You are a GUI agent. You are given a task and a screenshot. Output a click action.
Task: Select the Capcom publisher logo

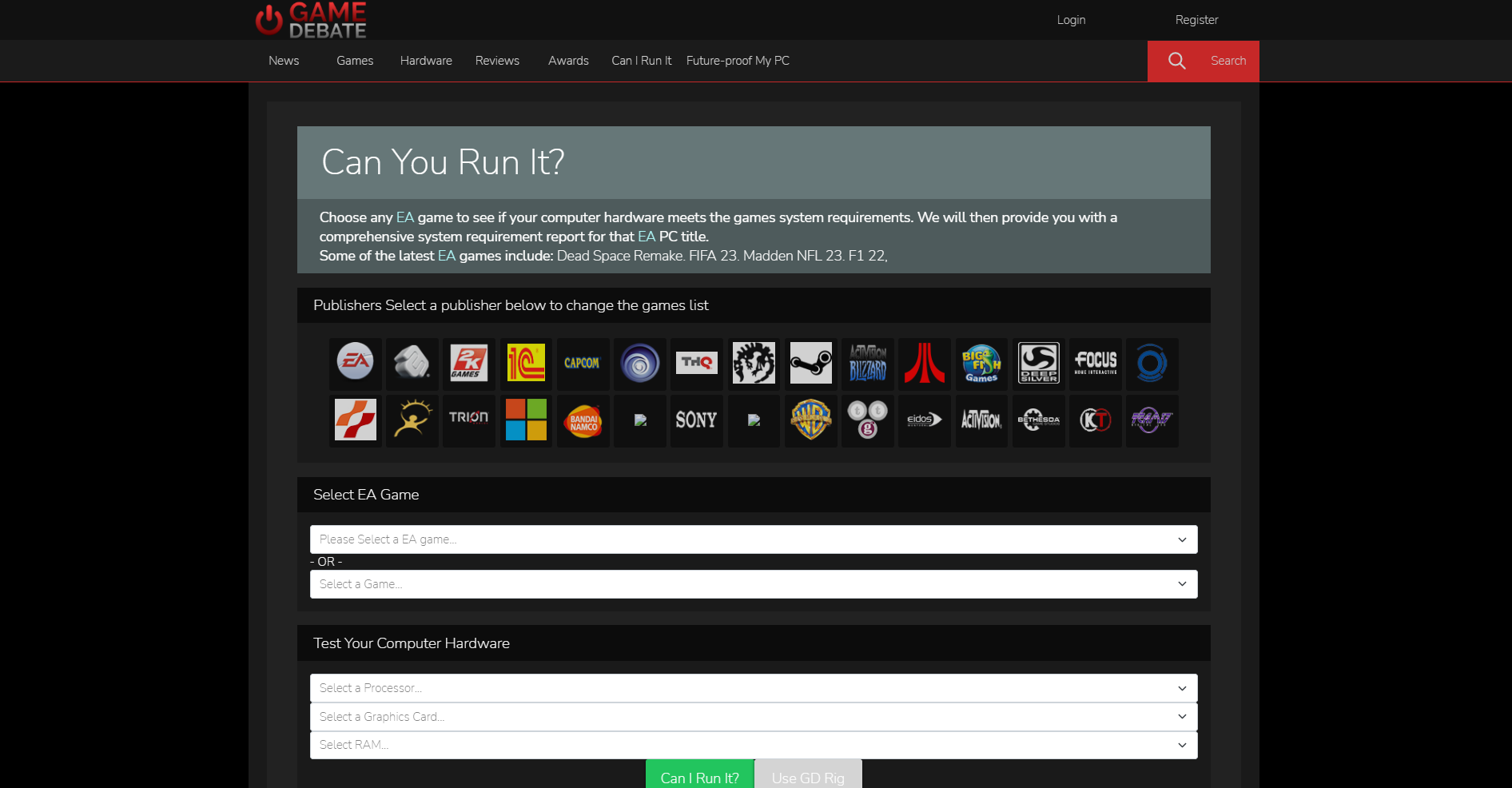pyautogui.click(x=583, y=363)
